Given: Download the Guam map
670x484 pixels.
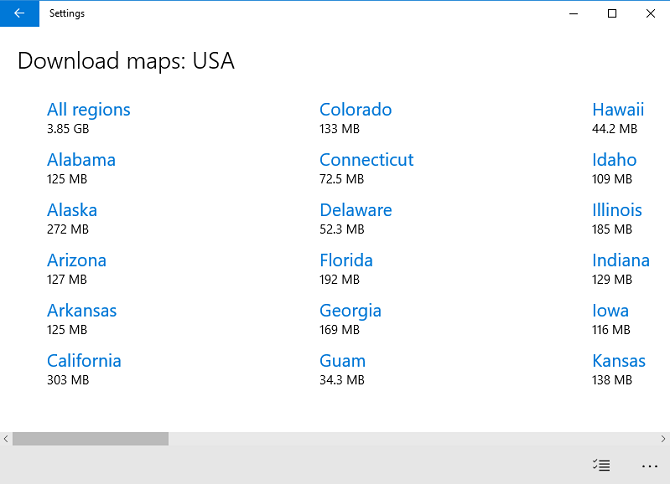Looking at the screenshot, I should pos(343,361).
